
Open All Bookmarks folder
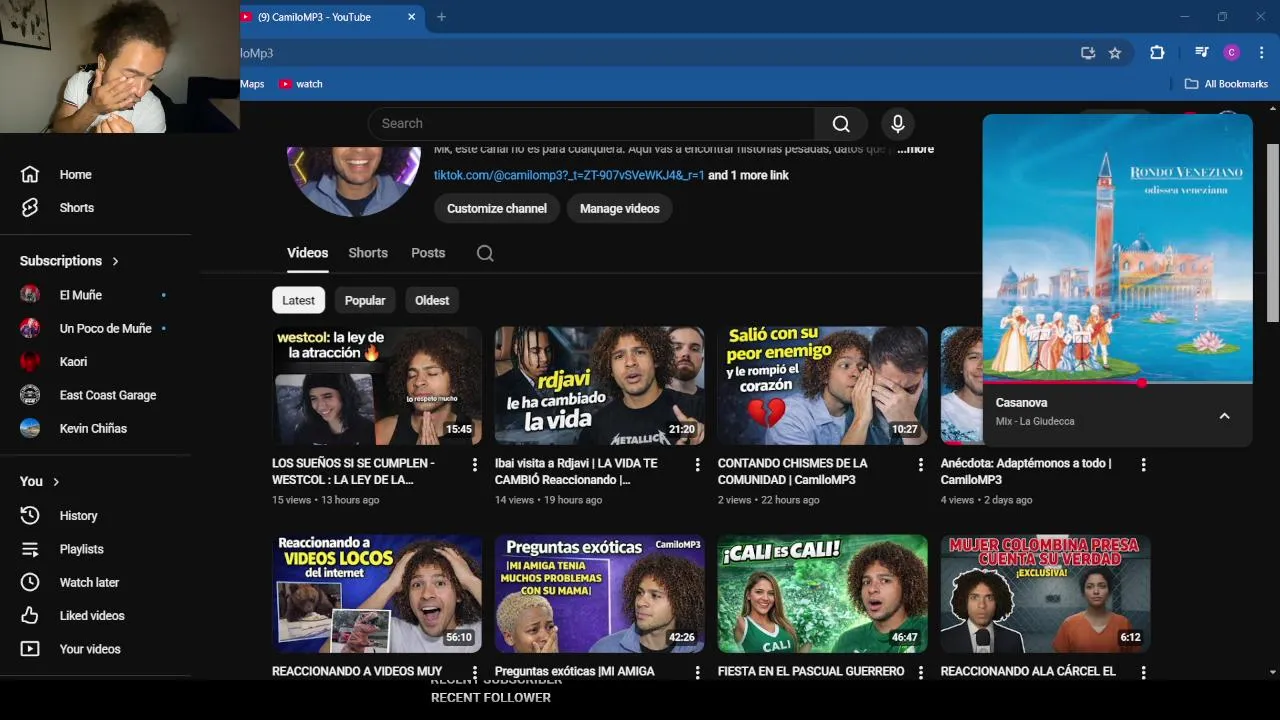(x=1226, y=84)
